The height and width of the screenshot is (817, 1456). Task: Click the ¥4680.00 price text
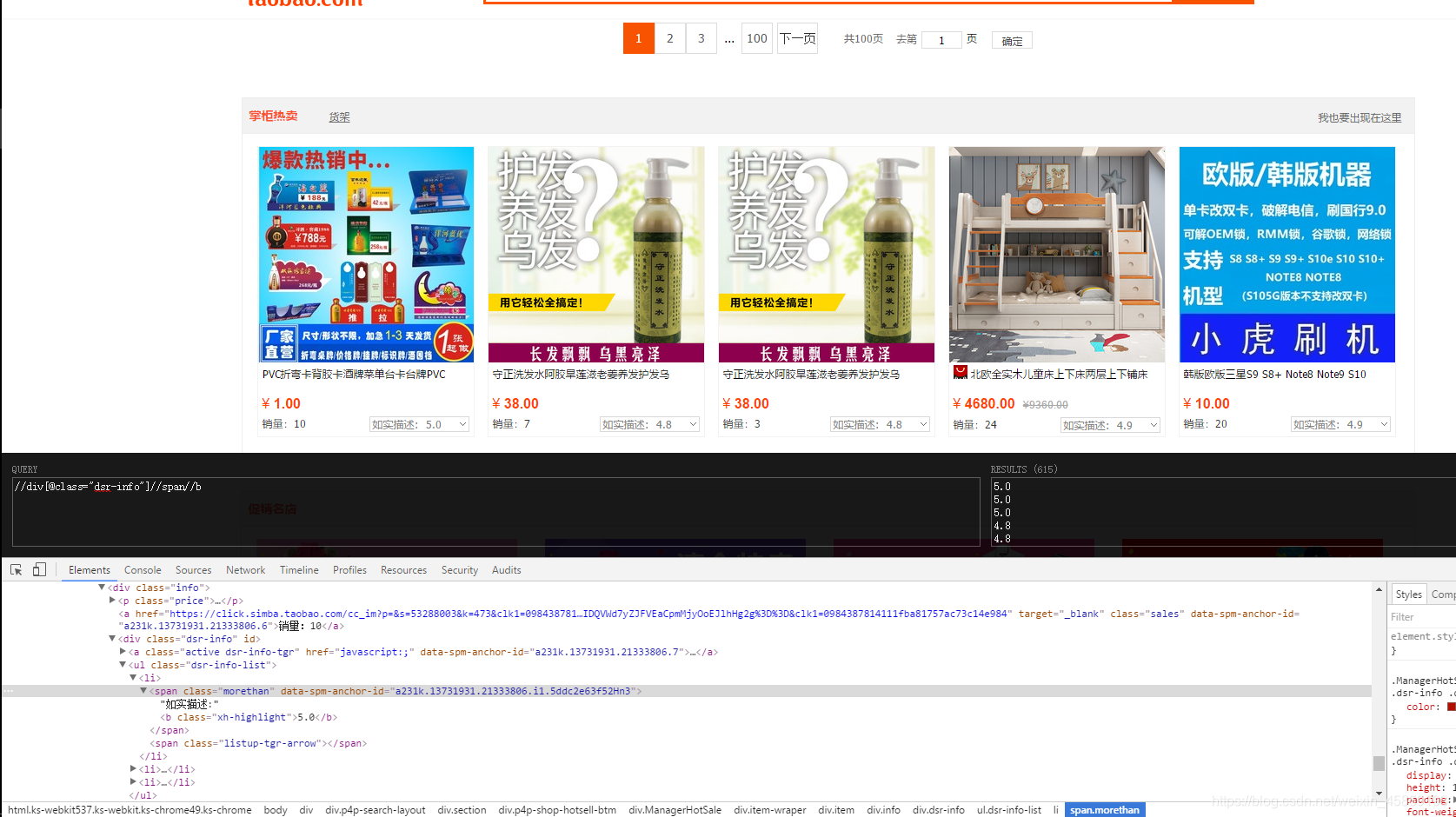983,404
